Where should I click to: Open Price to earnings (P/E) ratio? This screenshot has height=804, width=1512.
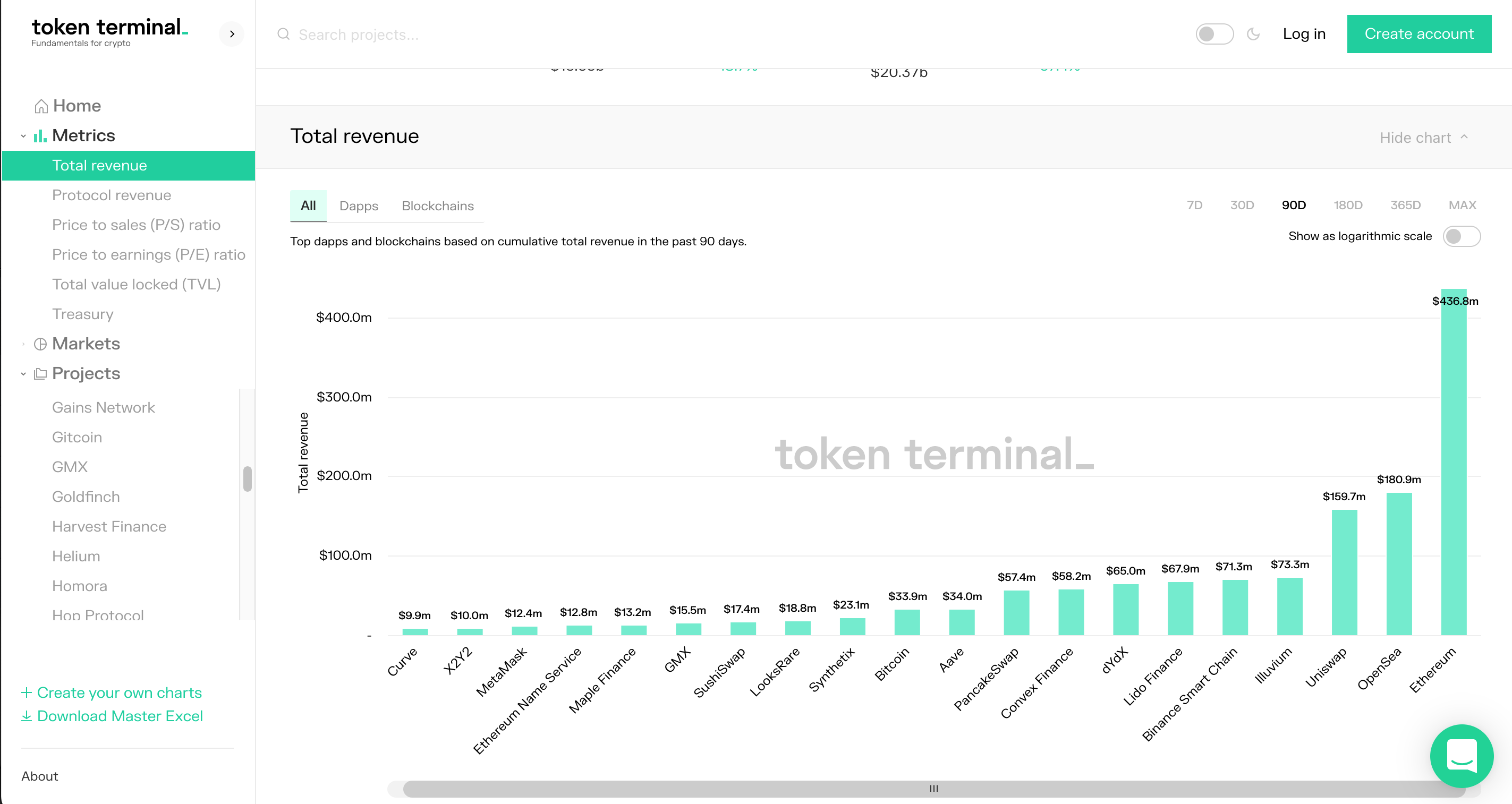(149, 255)
